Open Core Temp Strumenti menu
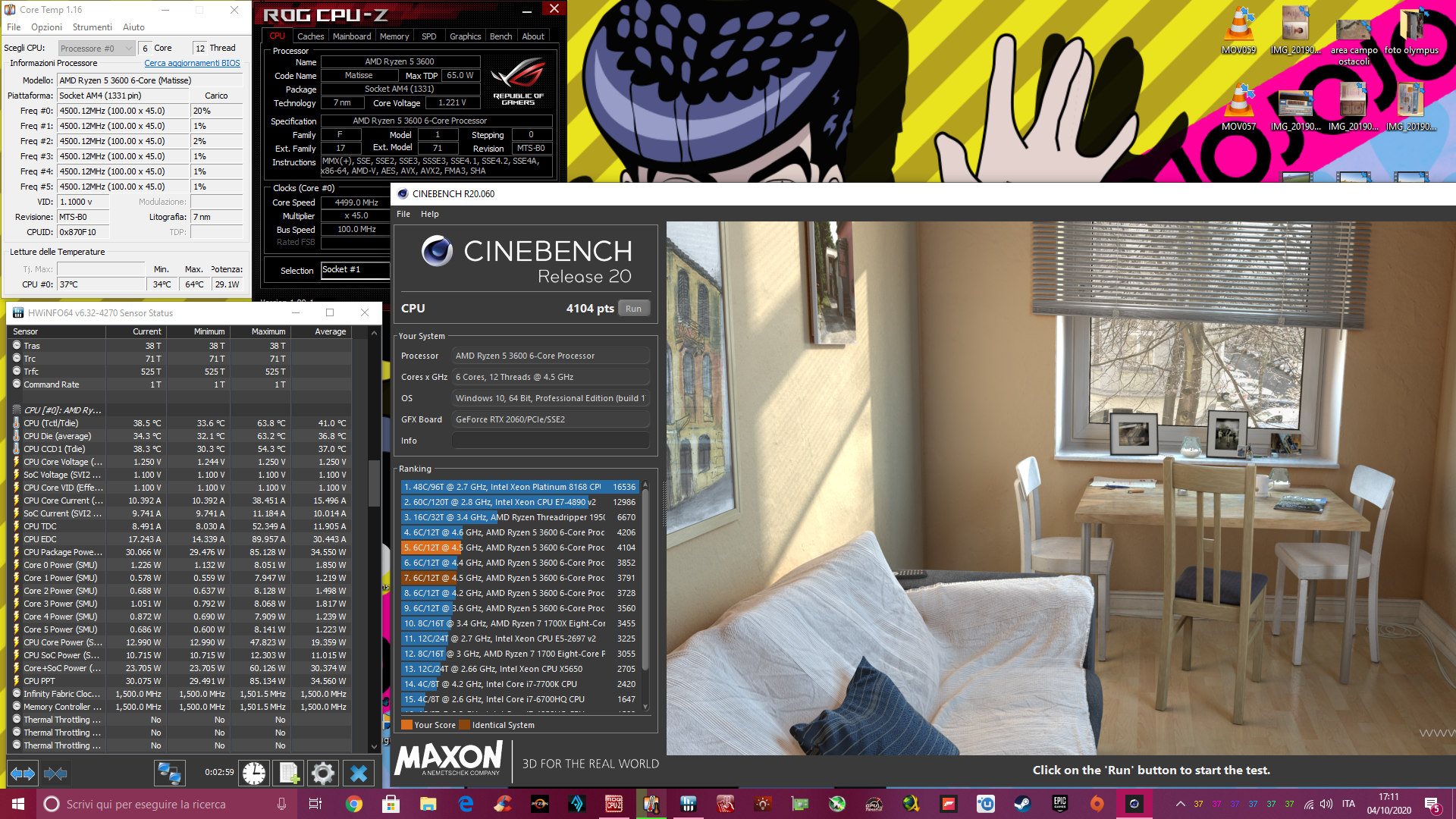This screenshot has height=819, width=1456. pos(93,27)
